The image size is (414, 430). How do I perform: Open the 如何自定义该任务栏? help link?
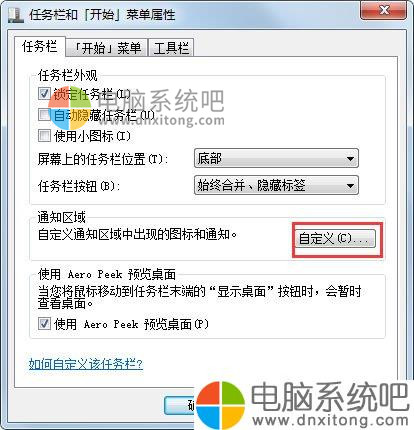[86, 364]
